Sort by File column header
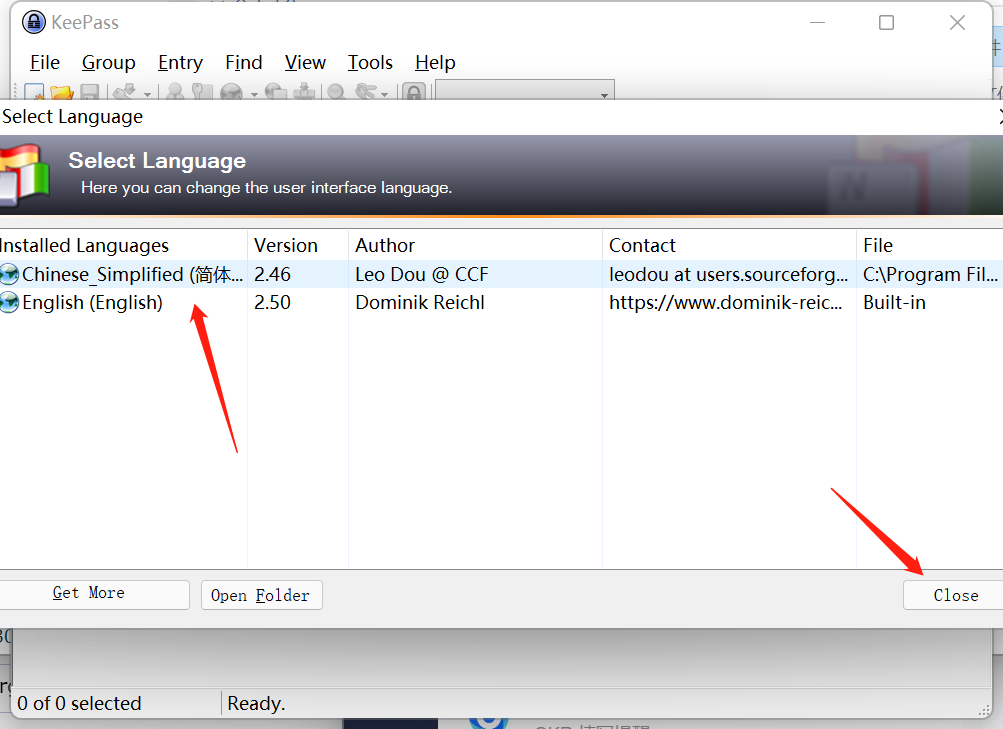 point(929,246)
